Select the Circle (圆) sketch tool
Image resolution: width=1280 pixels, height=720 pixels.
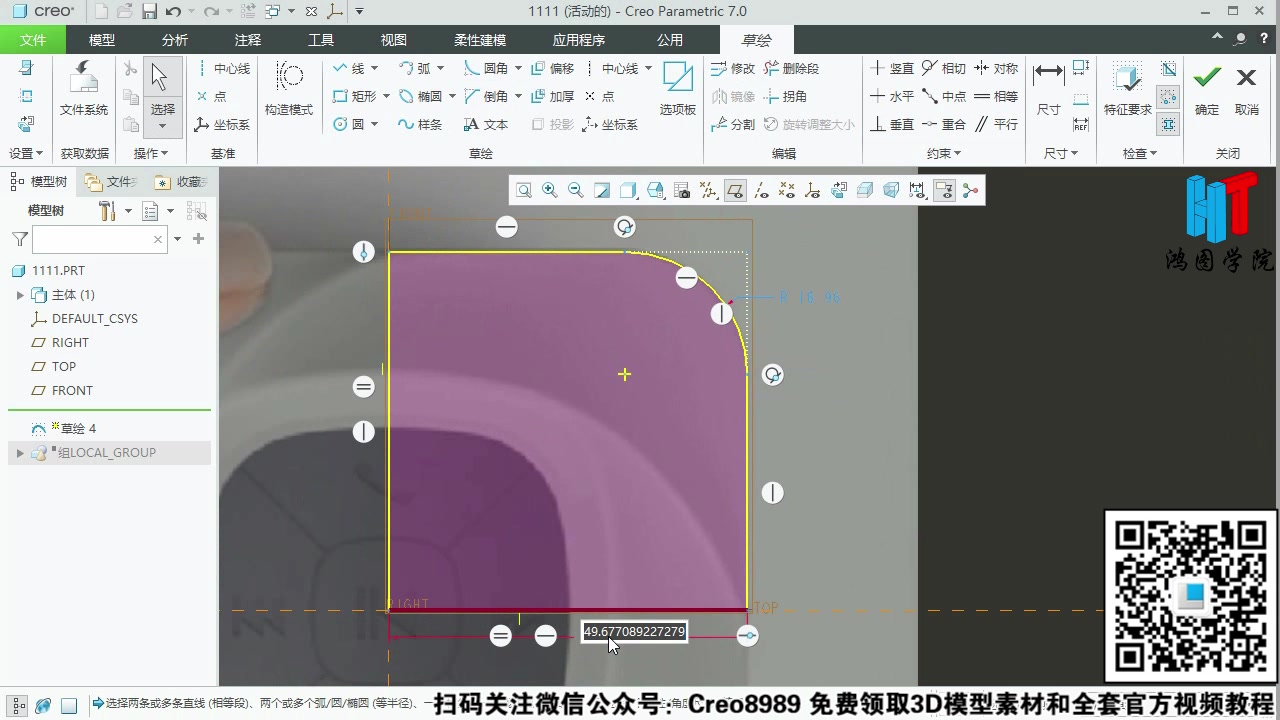(x=349, y=125)
